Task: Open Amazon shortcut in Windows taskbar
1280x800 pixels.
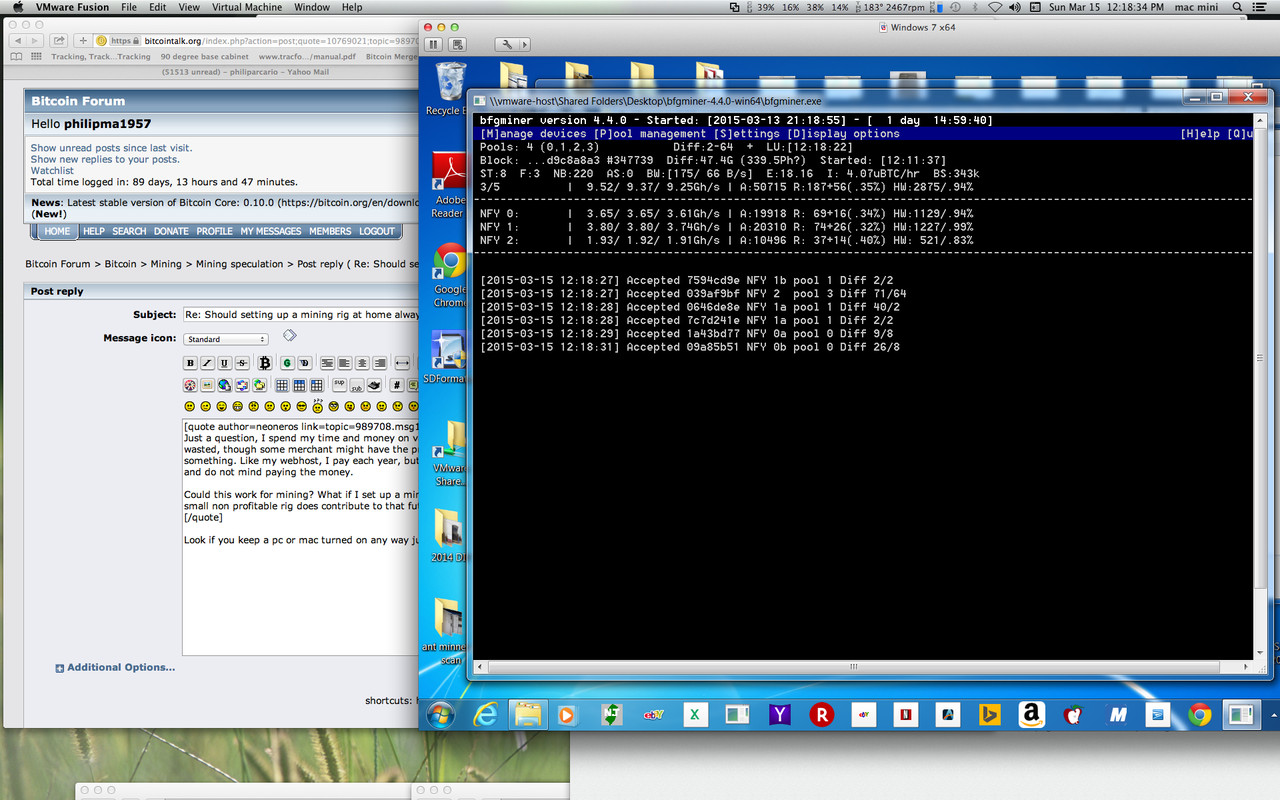Action: point(1031,714)
